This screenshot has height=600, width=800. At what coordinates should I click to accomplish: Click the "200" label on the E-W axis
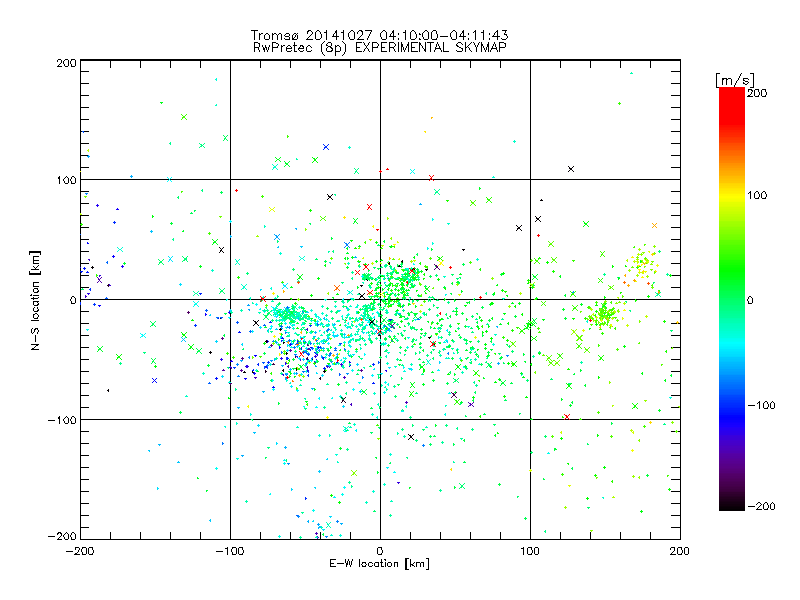tap(680, 551)
